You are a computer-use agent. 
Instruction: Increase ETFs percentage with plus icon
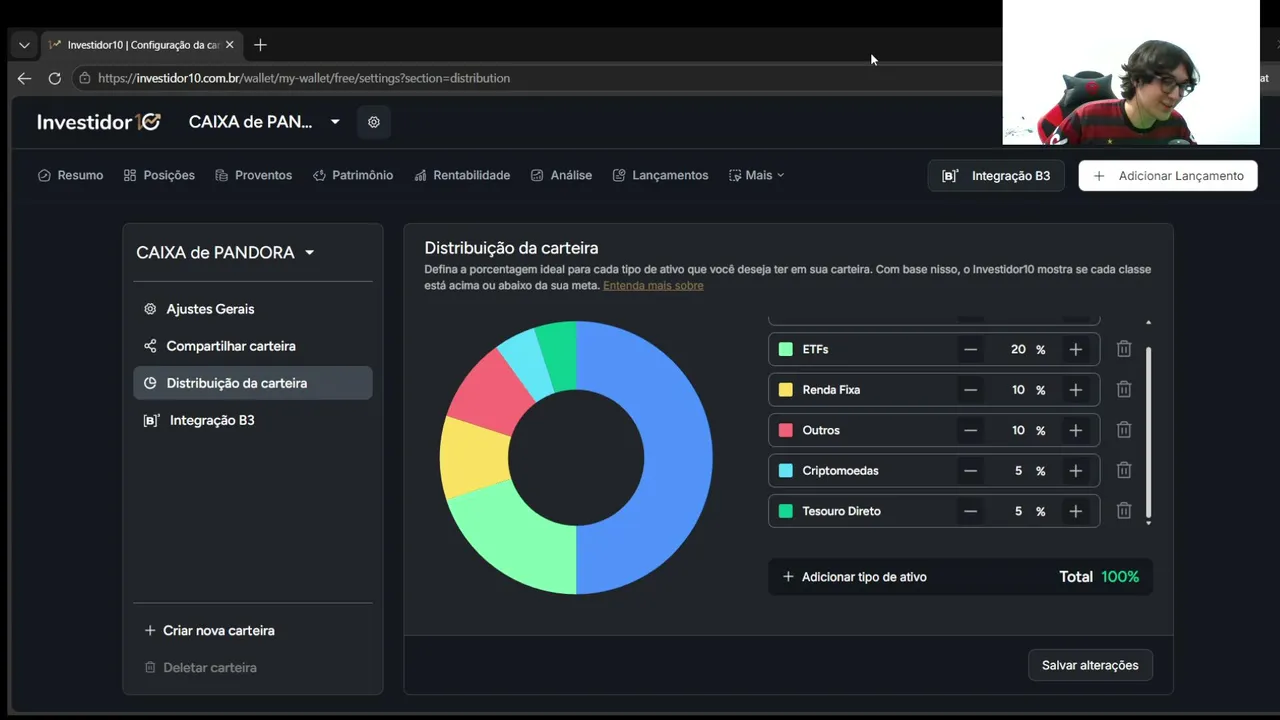click(1076, 349)
